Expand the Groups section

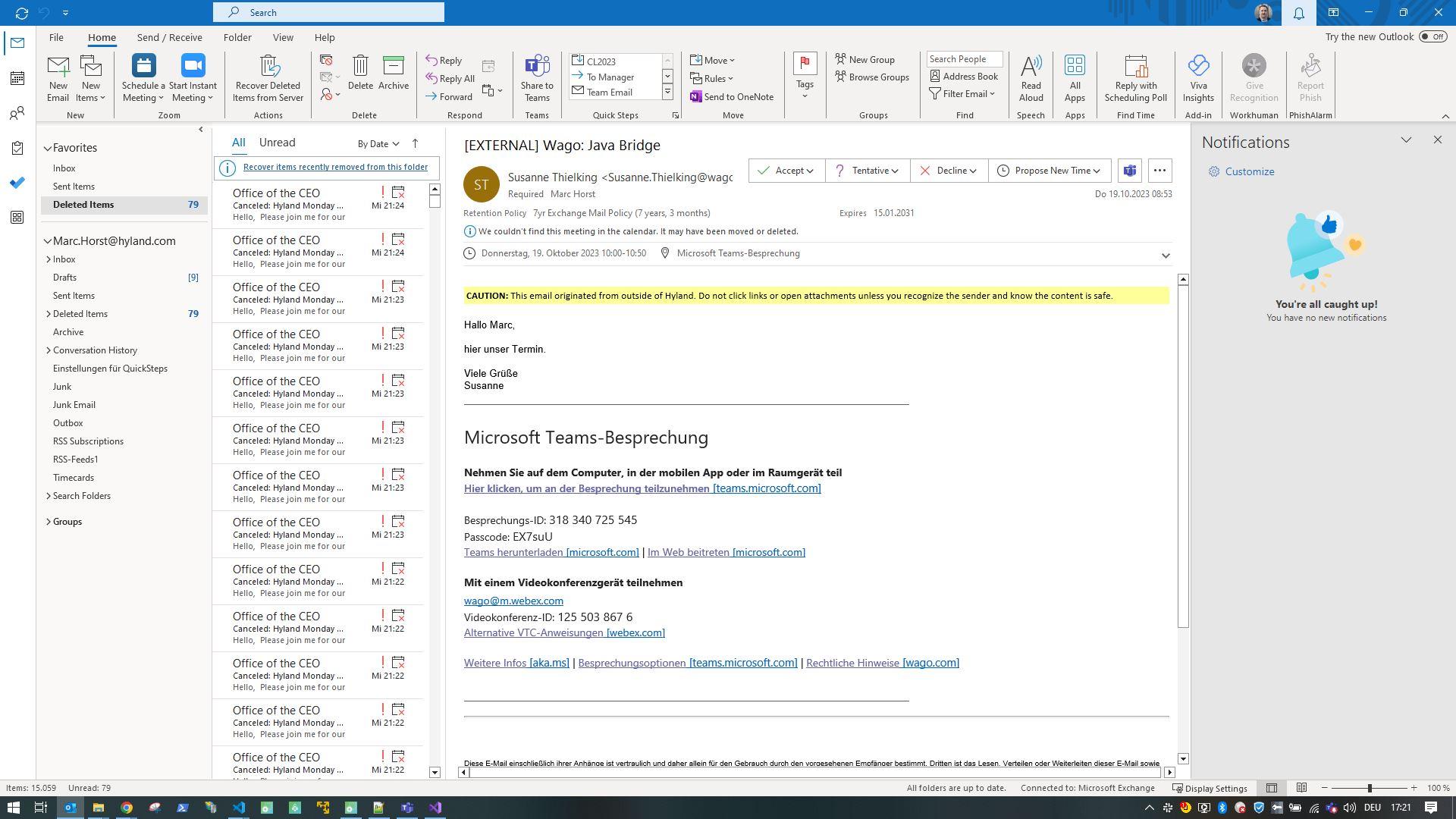point(49,522)
